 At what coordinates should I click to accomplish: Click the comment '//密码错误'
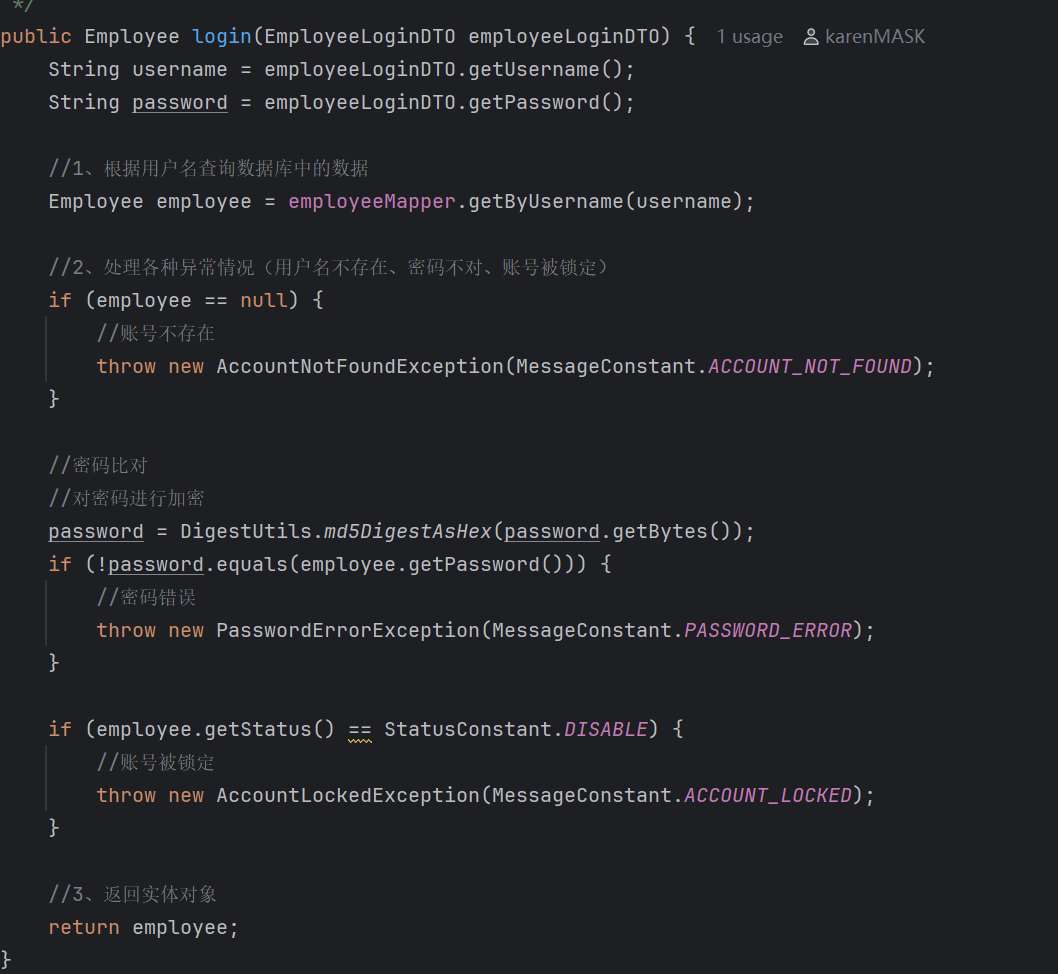[146, 598]
